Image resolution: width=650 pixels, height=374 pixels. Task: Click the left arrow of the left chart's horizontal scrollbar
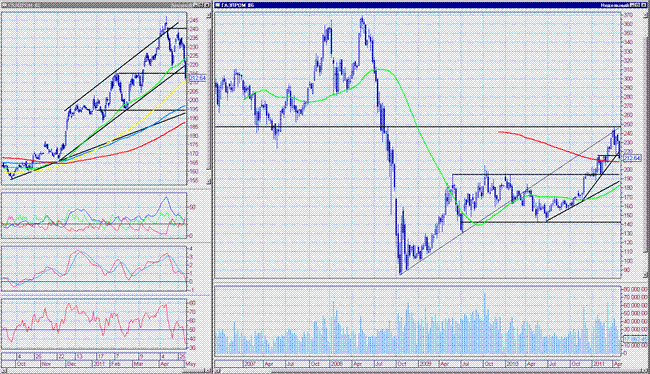point(5,371)
